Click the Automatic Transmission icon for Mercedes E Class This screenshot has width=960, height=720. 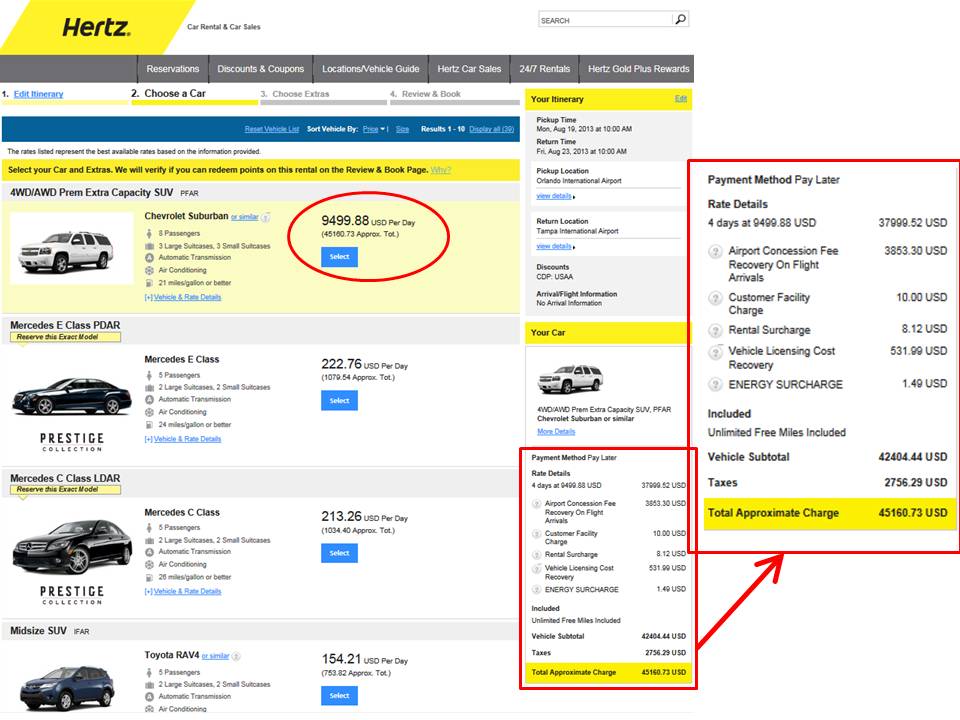(149, 399)
